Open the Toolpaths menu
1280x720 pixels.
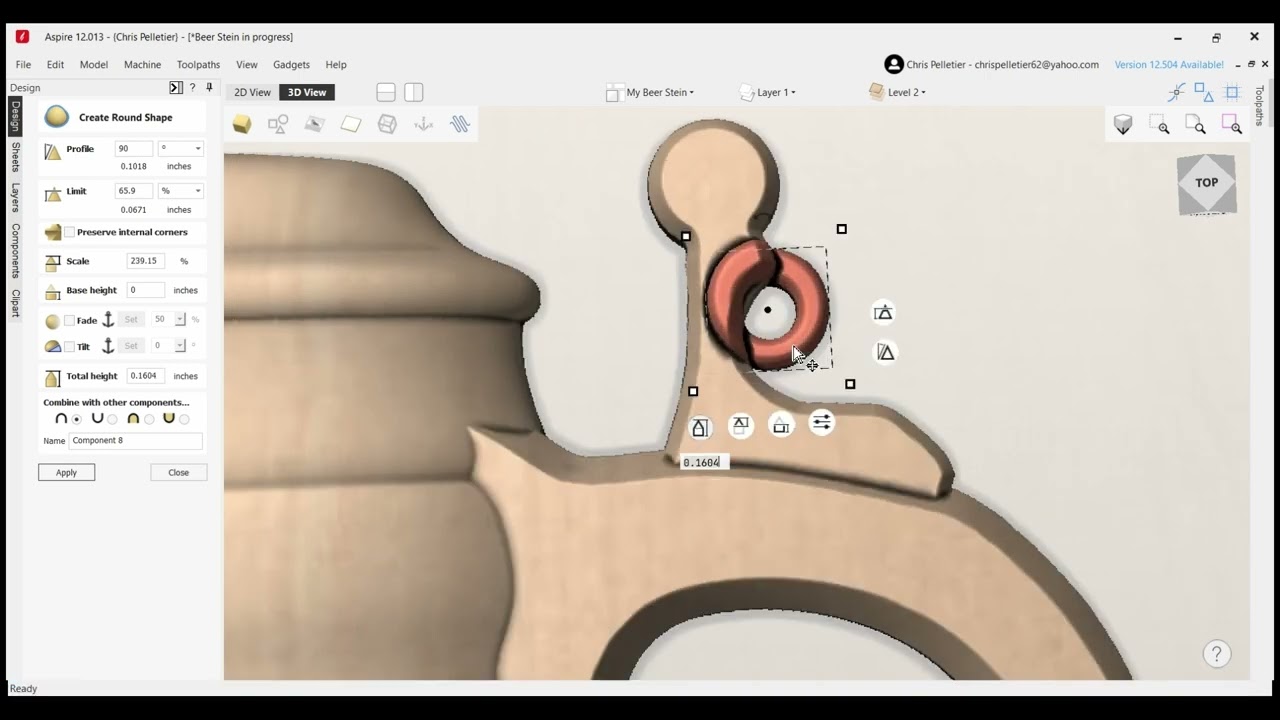(198, 64)
